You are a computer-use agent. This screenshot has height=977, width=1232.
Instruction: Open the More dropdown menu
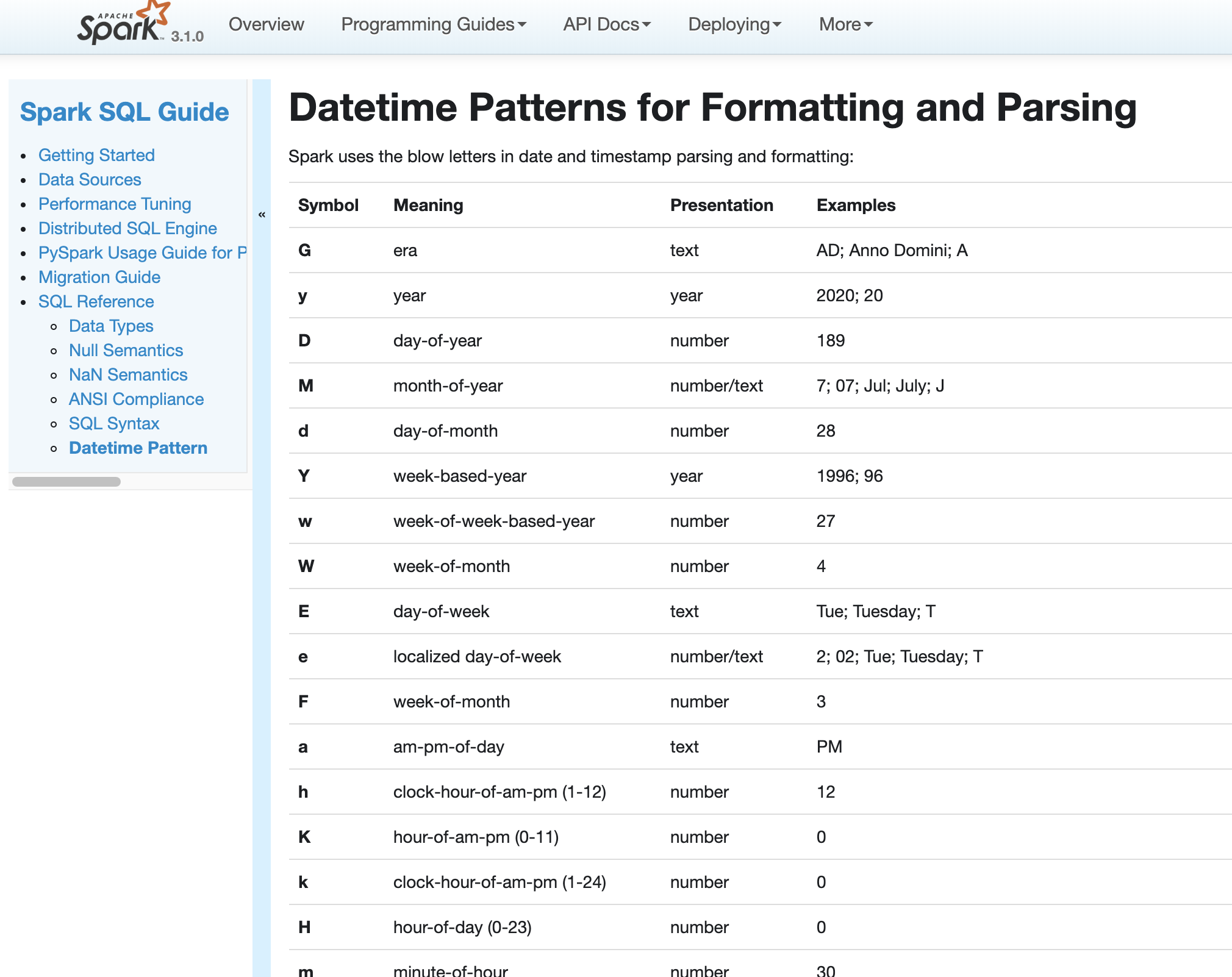pos(846,24)
